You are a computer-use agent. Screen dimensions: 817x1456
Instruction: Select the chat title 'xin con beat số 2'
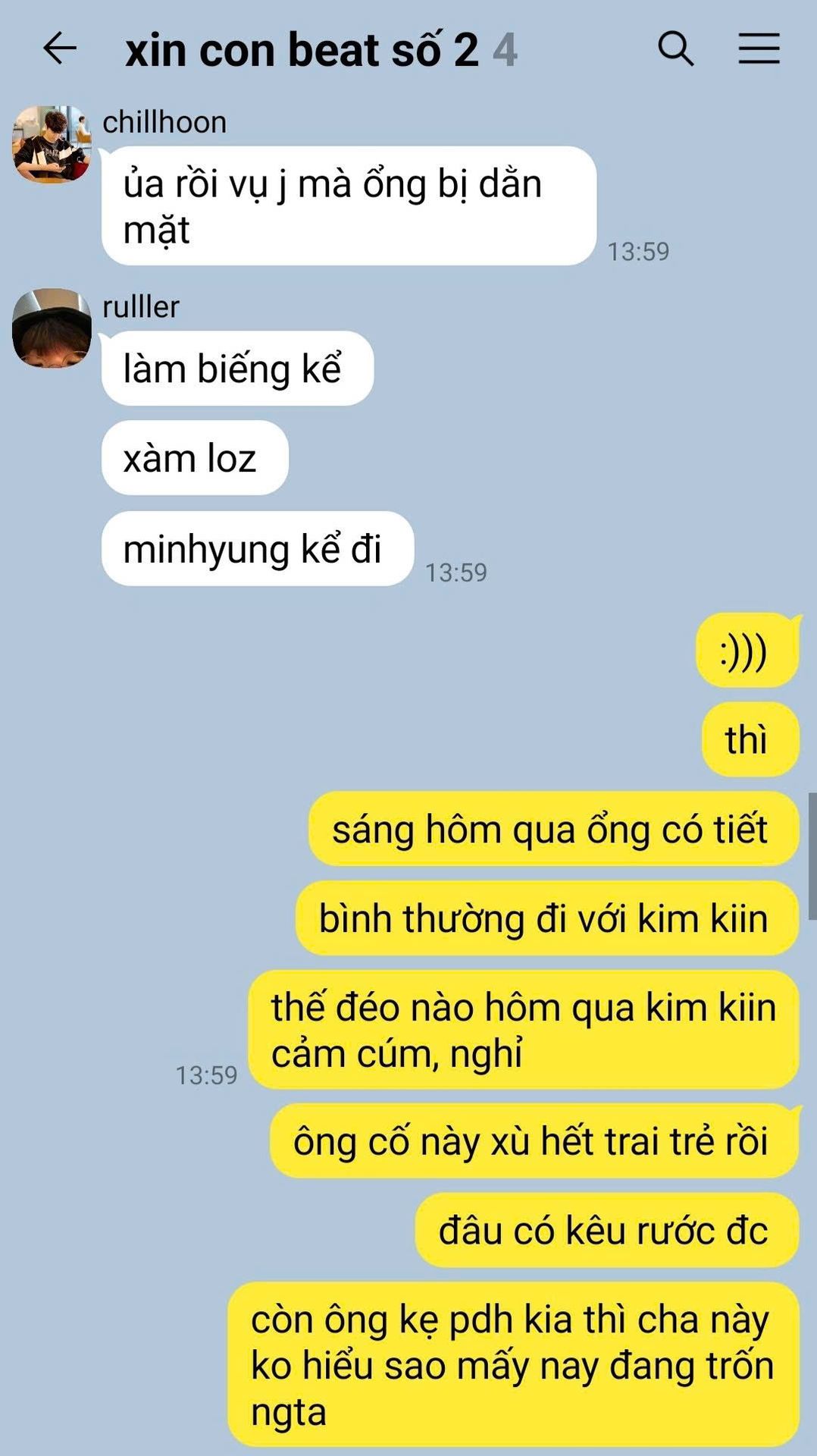click(302, 51)
